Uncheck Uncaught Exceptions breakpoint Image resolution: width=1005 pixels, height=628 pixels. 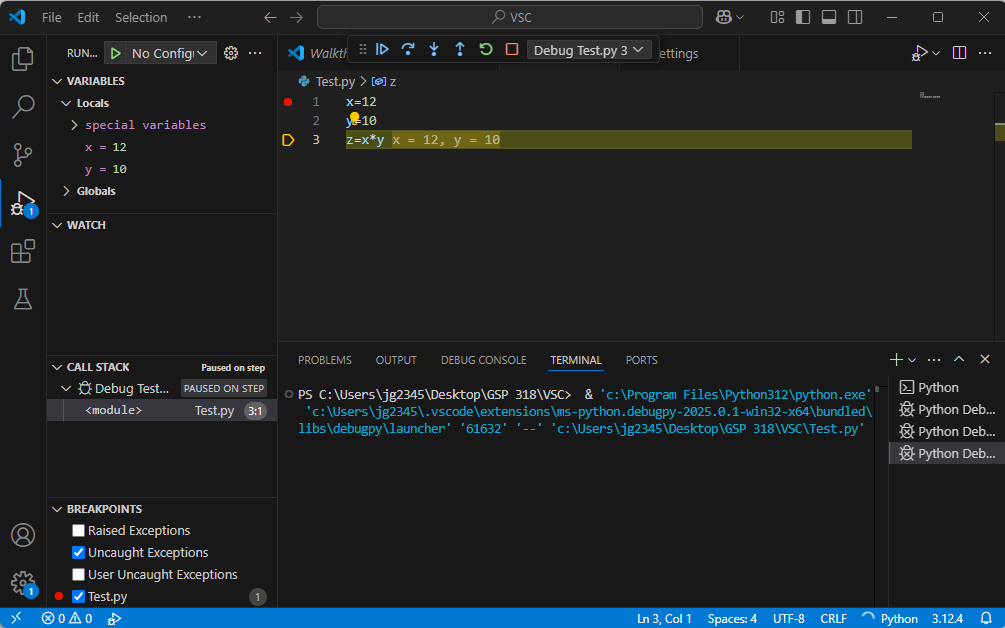(79, 553)
